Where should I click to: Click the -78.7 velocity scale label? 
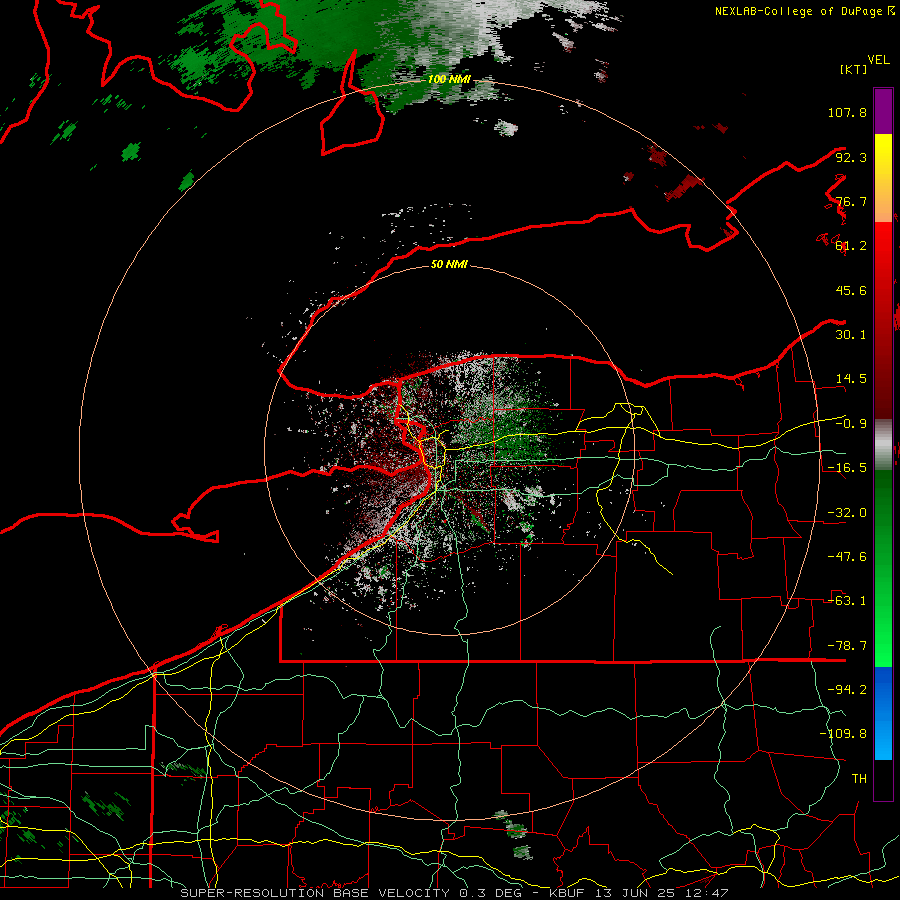click(847, 646)
